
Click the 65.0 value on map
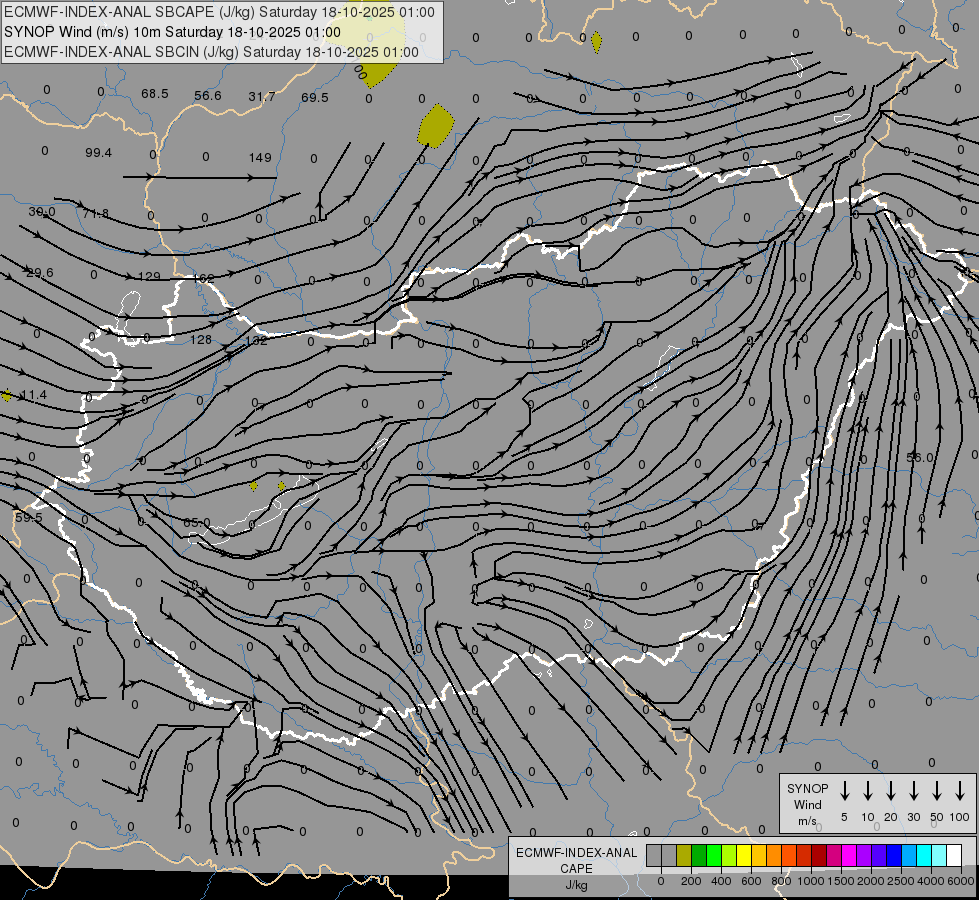pyautogui.click(x=197, y=523)
